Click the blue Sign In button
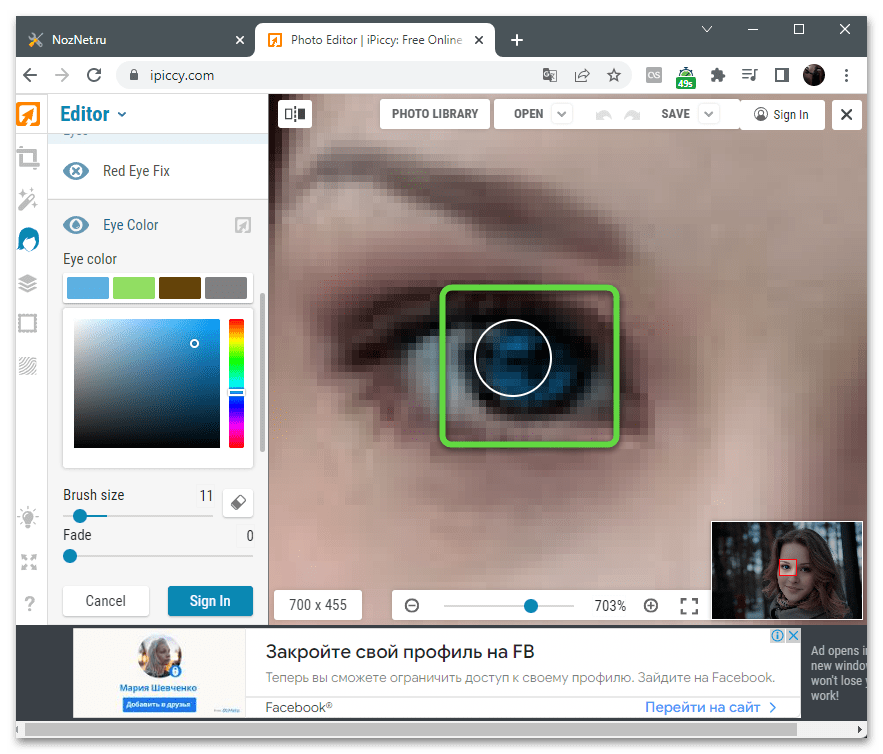Image resolution: width=883 pixels, height=754 pixels. 210,601
